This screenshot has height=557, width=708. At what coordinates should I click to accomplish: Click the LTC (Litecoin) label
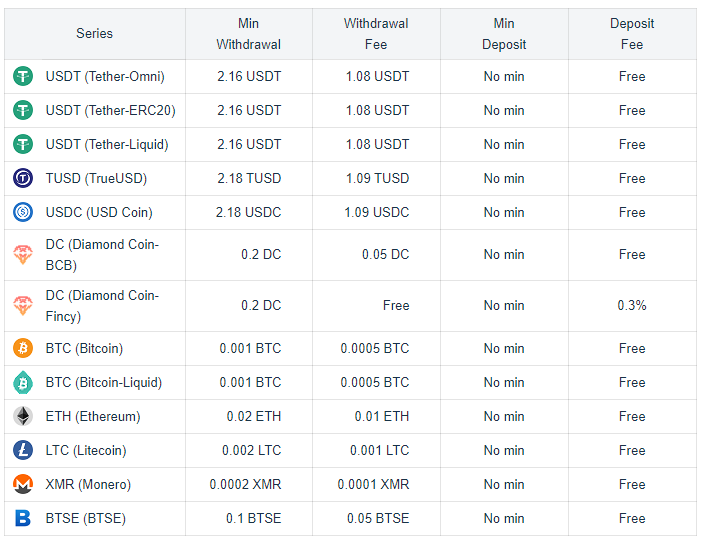click(86, 451)
